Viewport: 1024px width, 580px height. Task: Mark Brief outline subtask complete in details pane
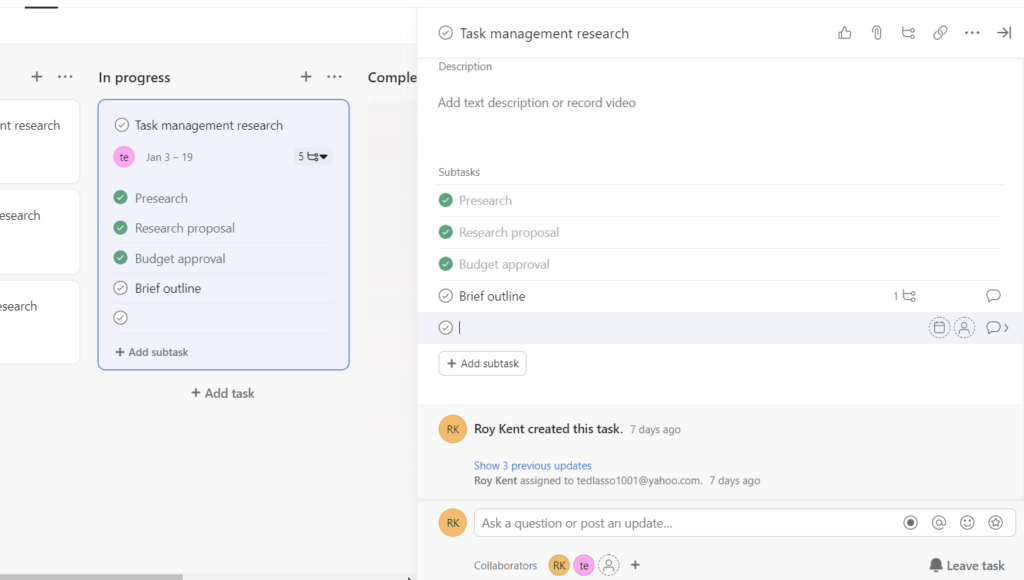(x=446, y=296)
